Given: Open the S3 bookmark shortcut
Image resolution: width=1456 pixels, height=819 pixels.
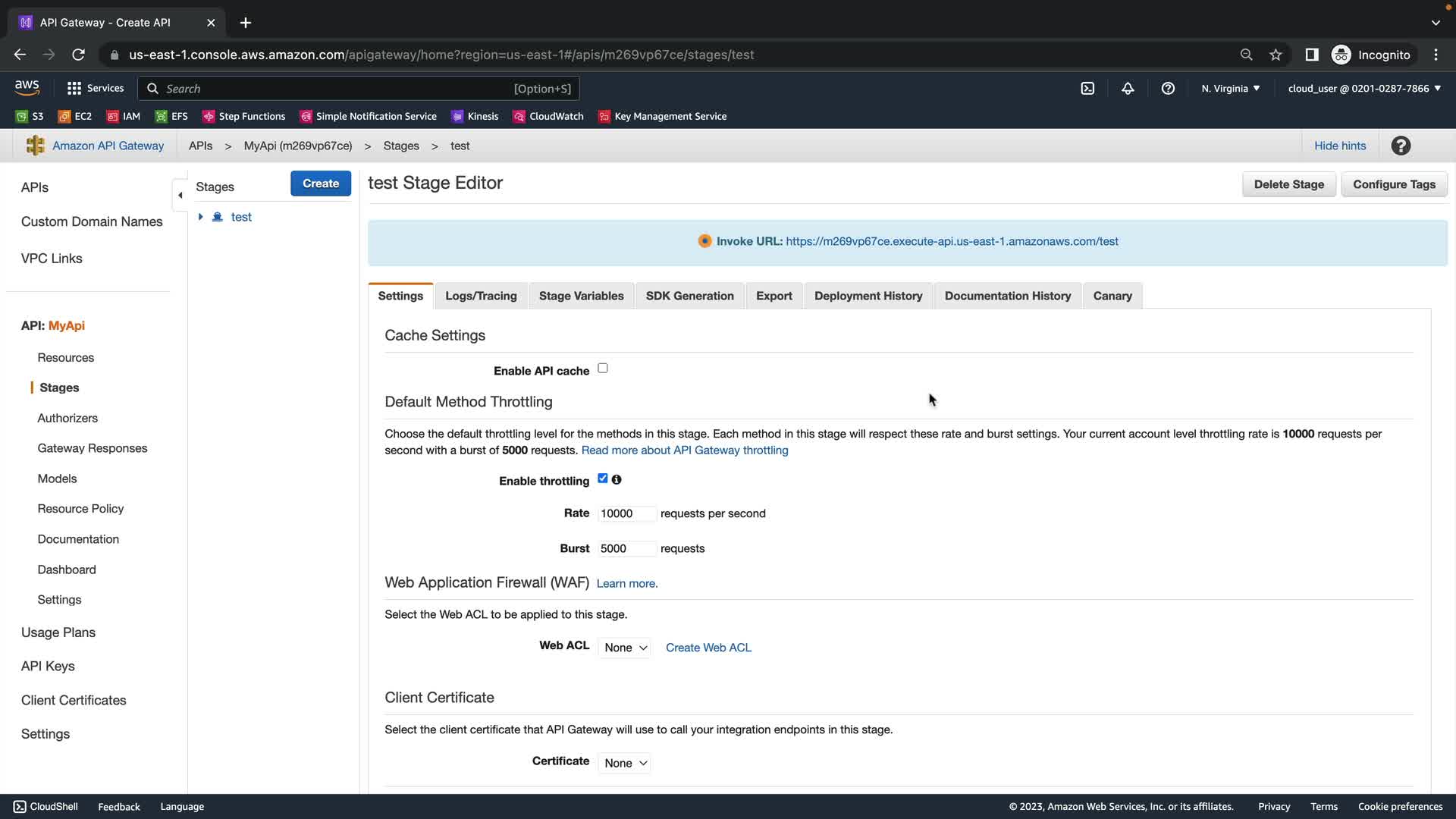Looking at the screenshot, I should click(x=30, y=116).
